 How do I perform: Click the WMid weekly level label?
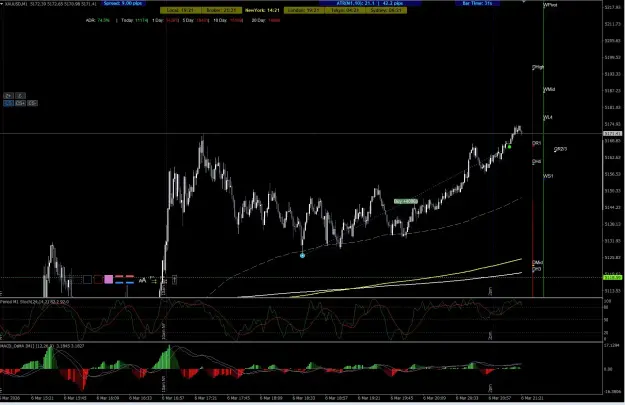(x=549, y=90)
